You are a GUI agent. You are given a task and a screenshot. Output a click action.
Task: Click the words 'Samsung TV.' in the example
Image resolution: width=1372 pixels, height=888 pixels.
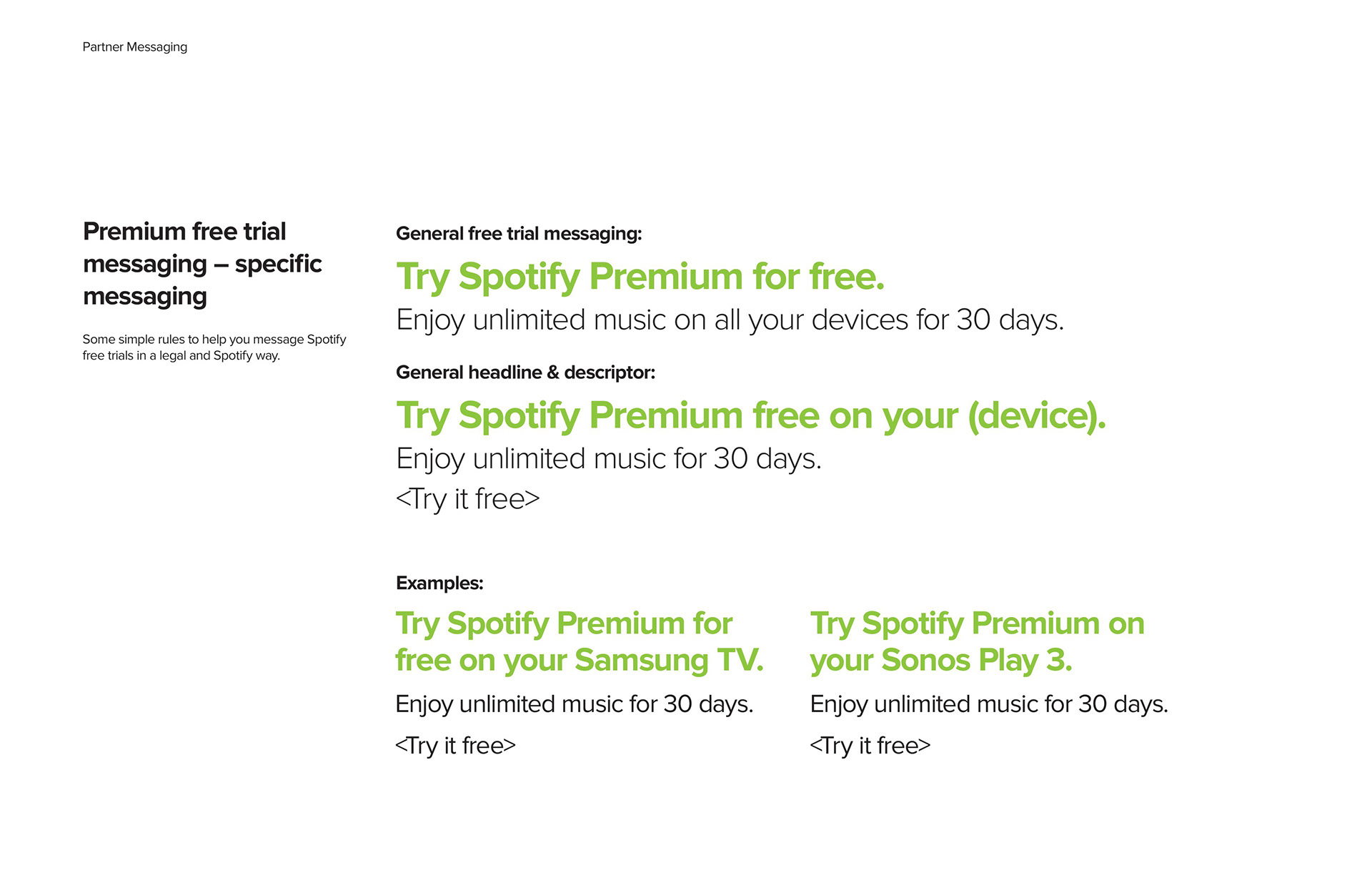669,661
